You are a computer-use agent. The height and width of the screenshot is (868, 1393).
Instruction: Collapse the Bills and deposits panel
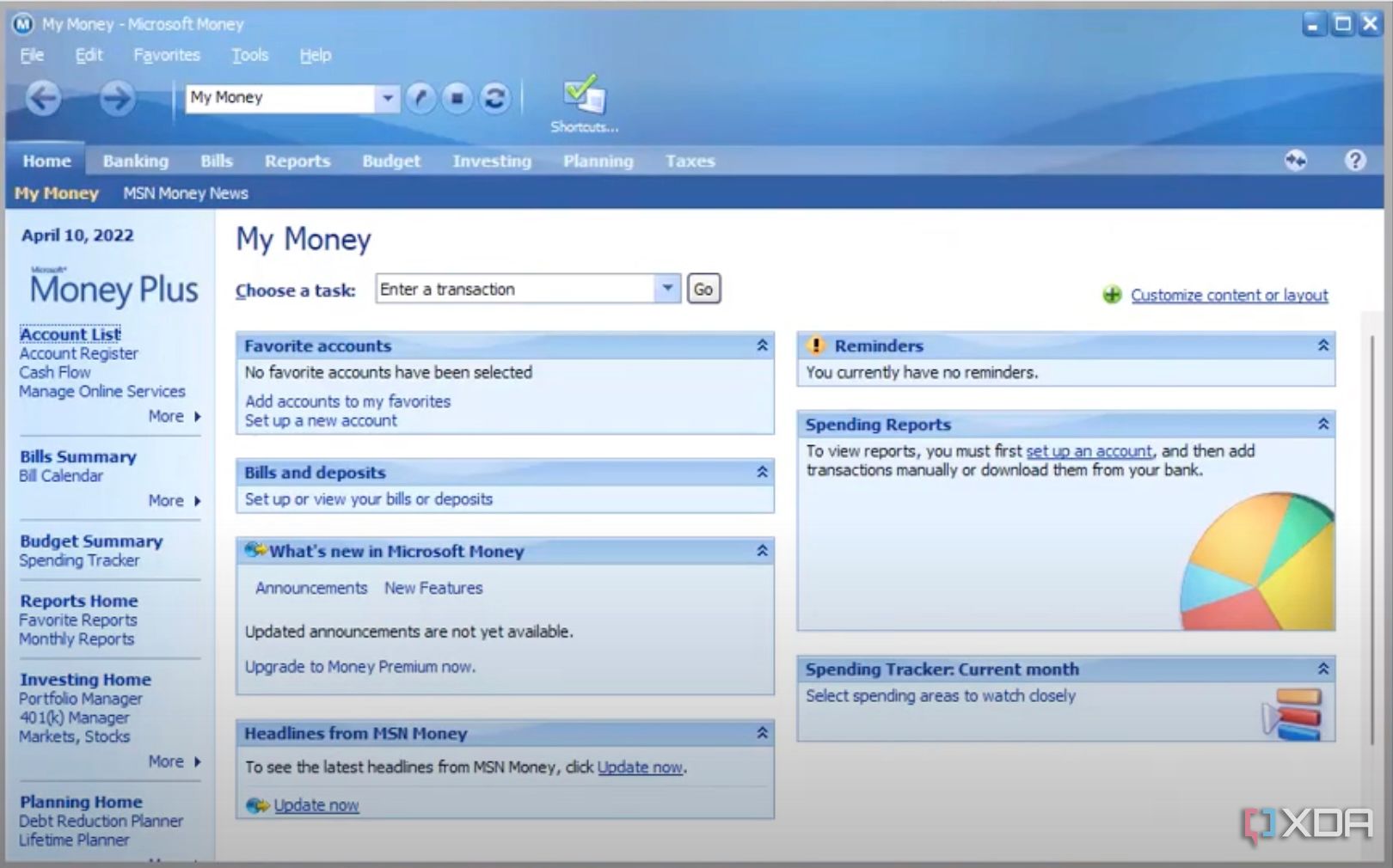coord(762,472)
